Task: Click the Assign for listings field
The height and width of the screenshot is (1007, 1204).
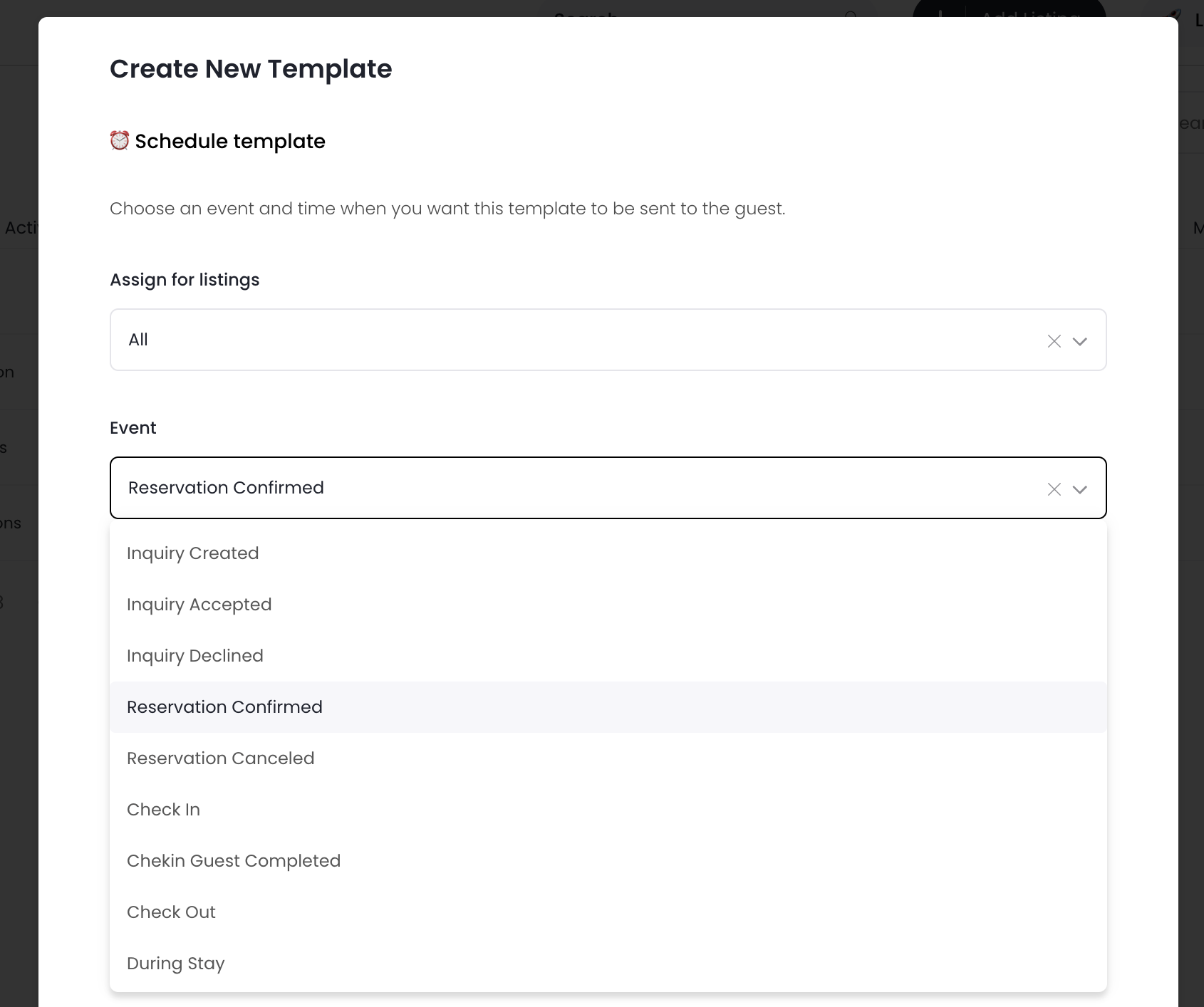Action: pos(570,340)
